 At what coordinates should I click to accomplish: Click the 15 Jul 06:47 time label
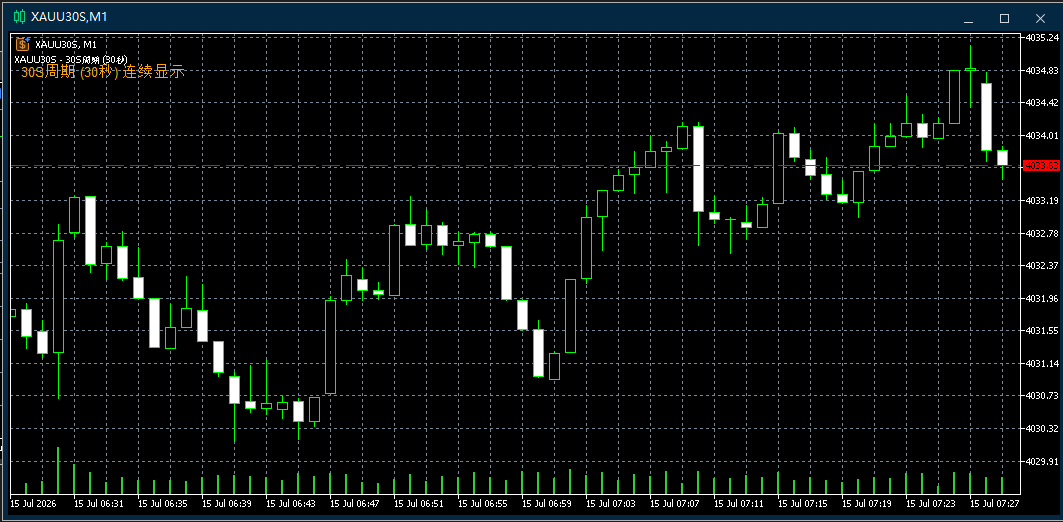point(355,504)
